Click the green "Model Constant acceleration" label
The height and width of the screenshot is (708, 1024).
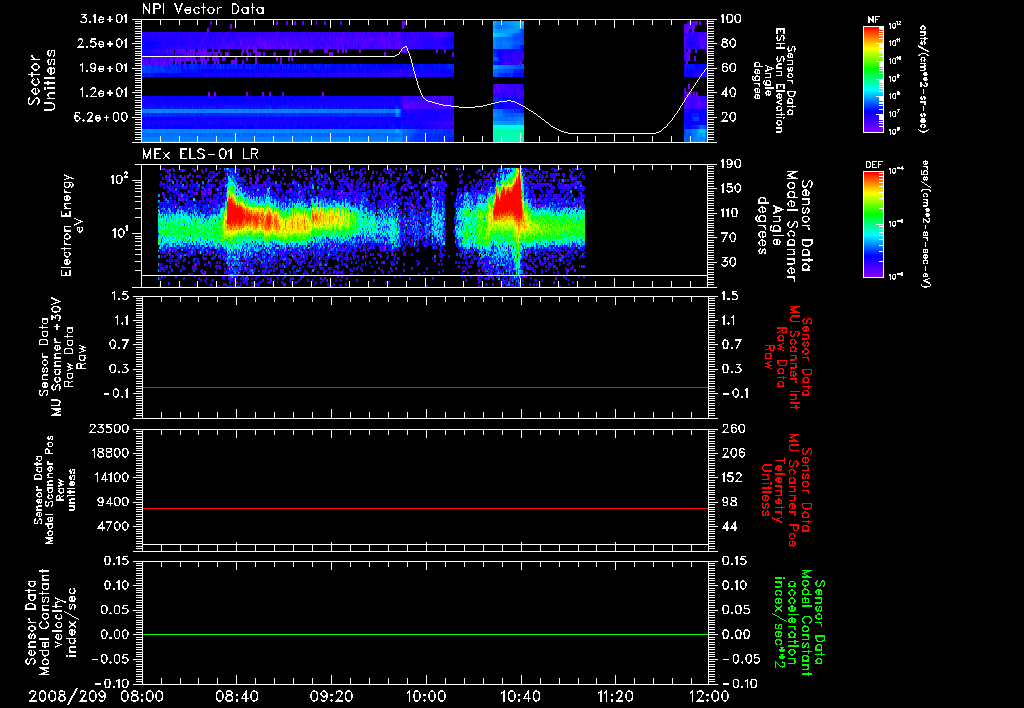799,624
